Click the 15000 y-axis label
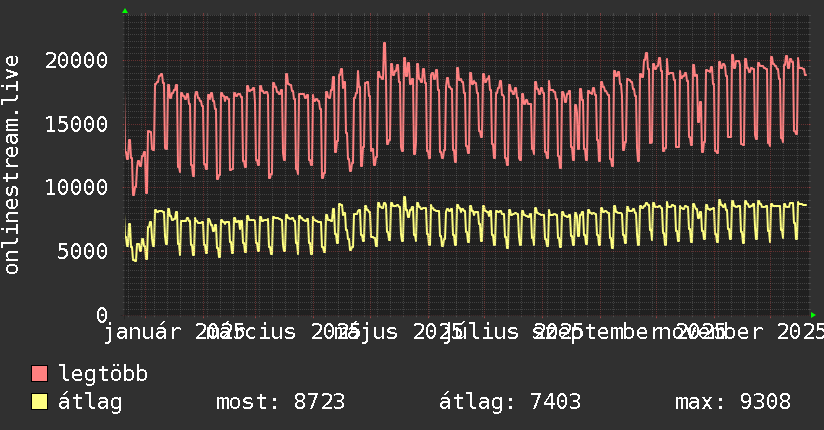This screenshot has height=430, width=824. pyautogui.click(x=76, y=125)
